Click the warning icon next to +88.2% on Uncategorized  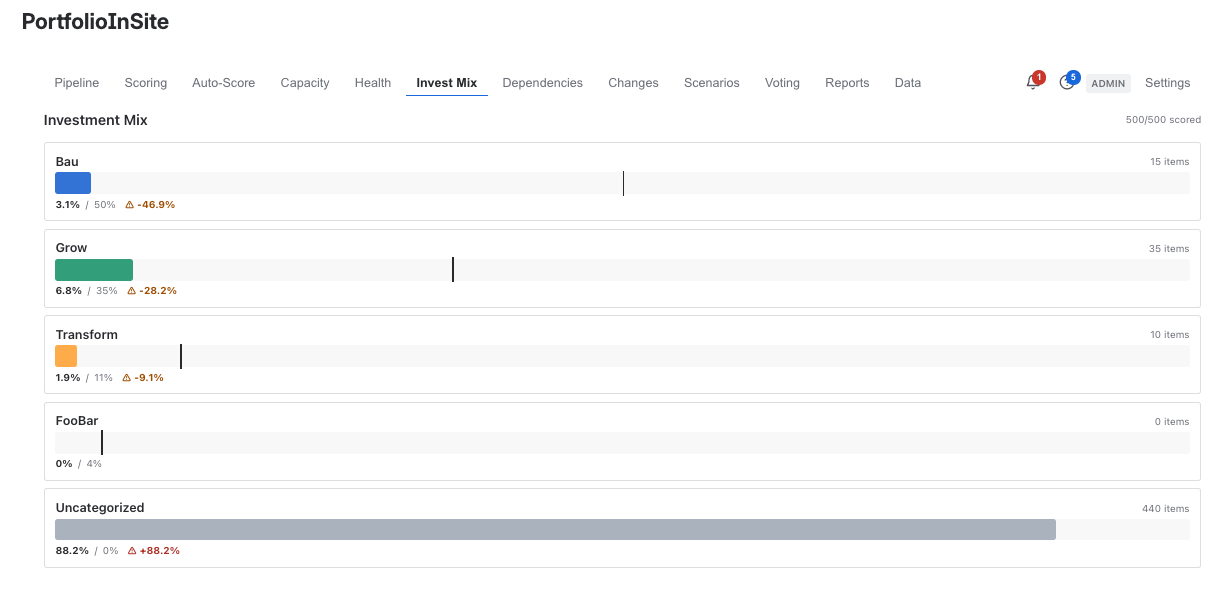pyautogui.click(x=130, y=550)
